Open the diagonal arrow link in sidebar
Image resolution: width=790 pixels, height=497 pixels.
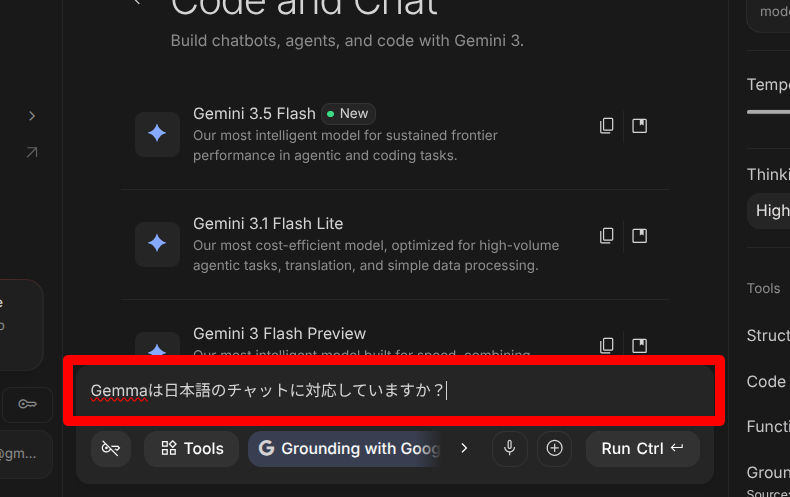tap(32, 152)
